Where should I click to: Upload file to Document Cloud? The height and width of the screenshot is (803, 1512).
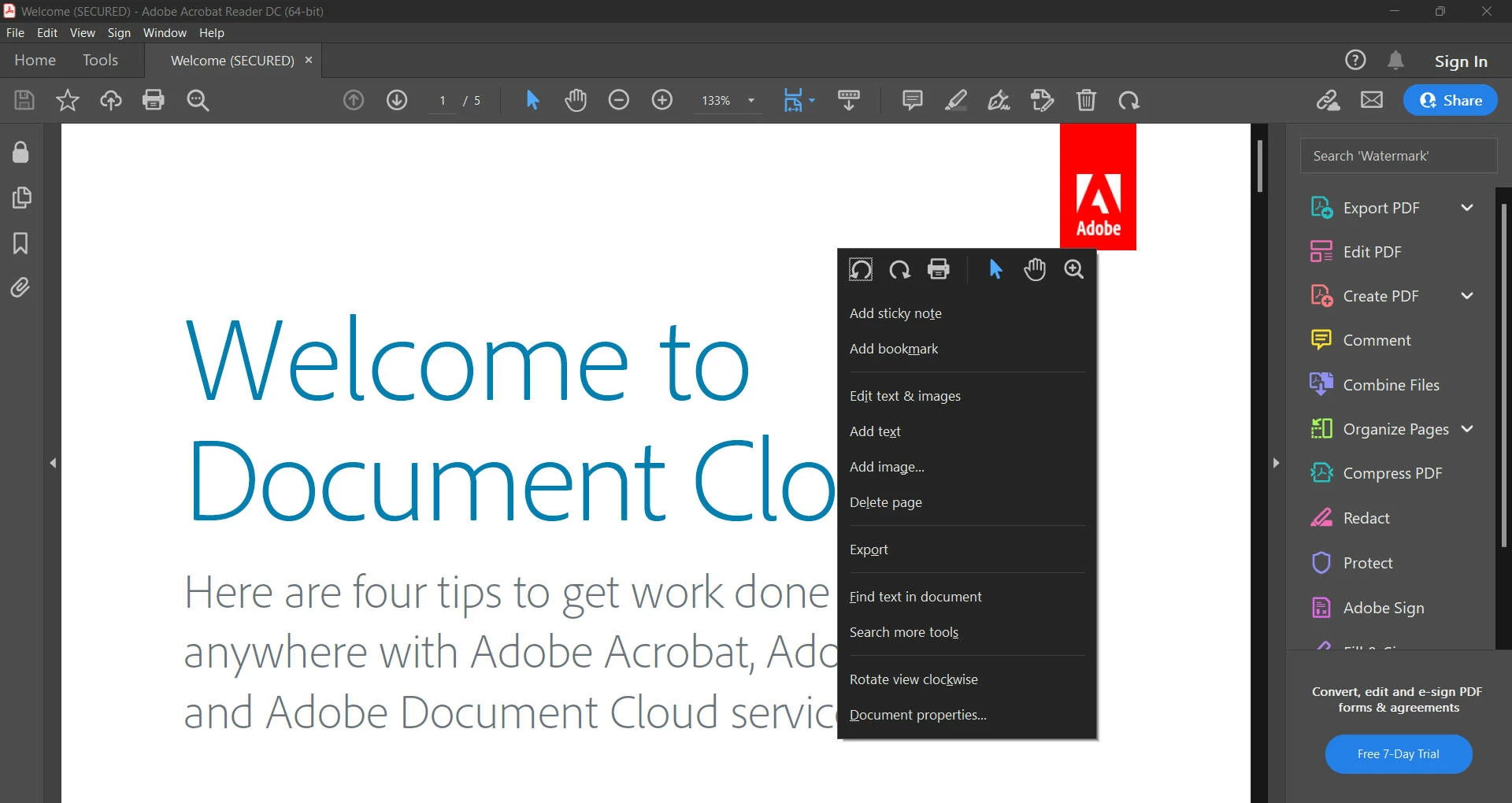tap(111, 100)
